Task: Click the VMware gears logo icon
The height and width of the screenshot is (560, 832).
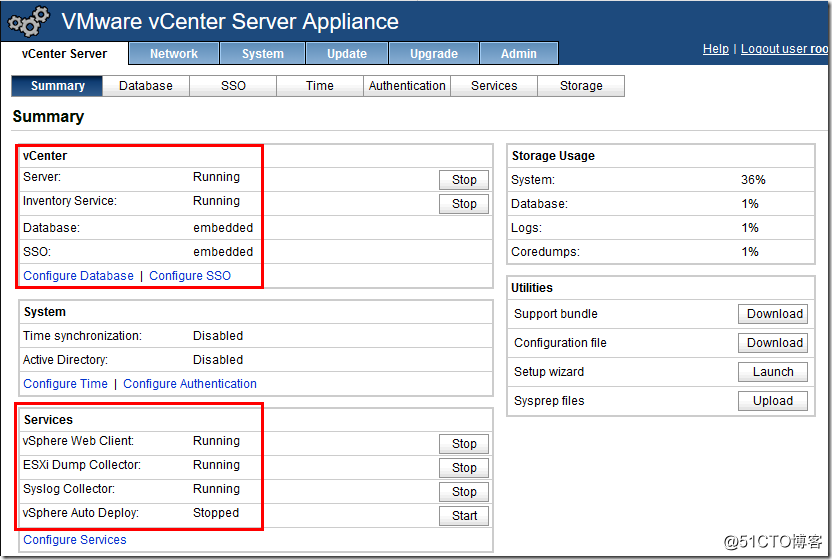Action: (x=28, y=22)
